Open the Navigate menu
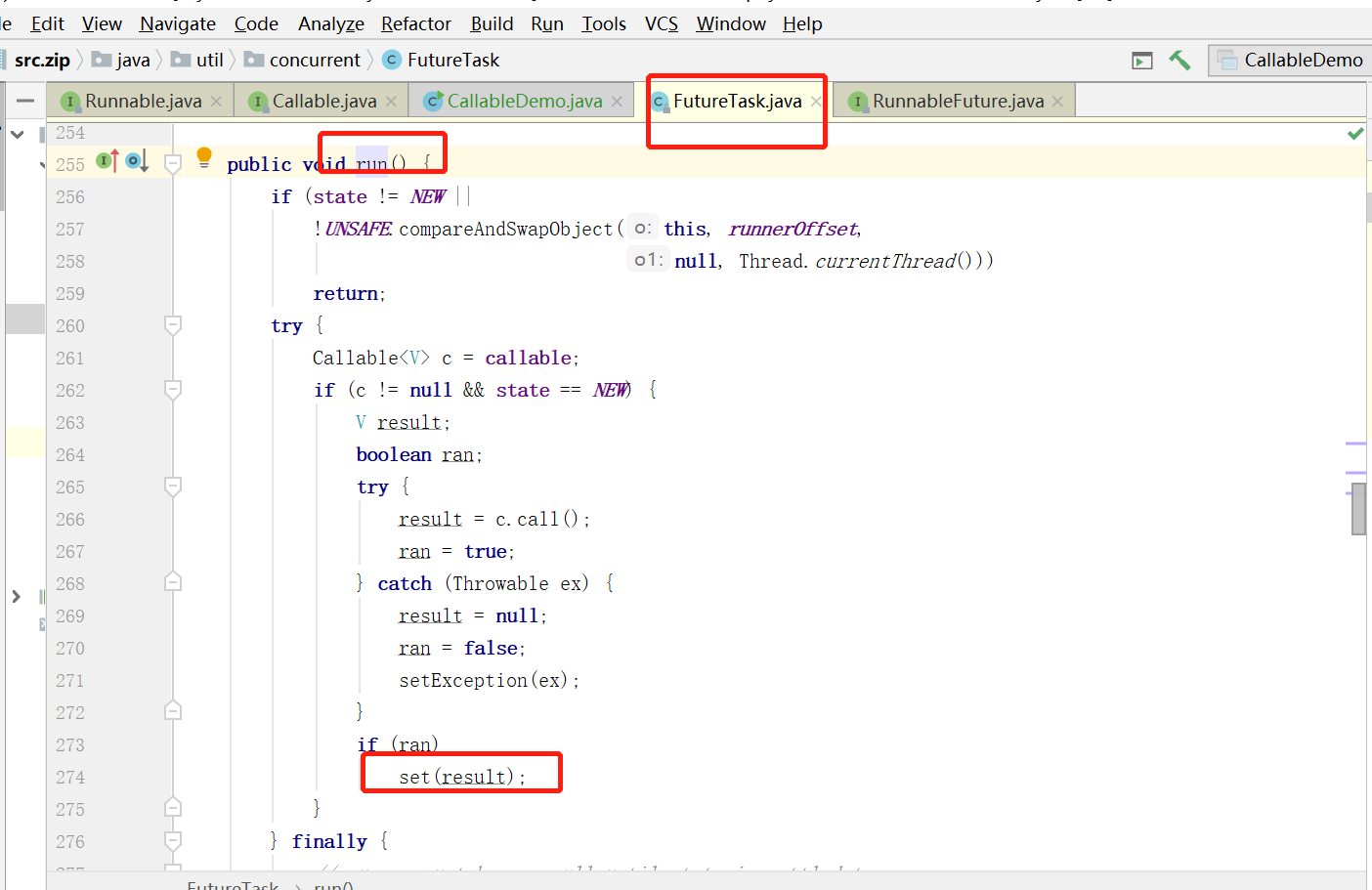The image size is (1372, 890). tap(178, 23)
